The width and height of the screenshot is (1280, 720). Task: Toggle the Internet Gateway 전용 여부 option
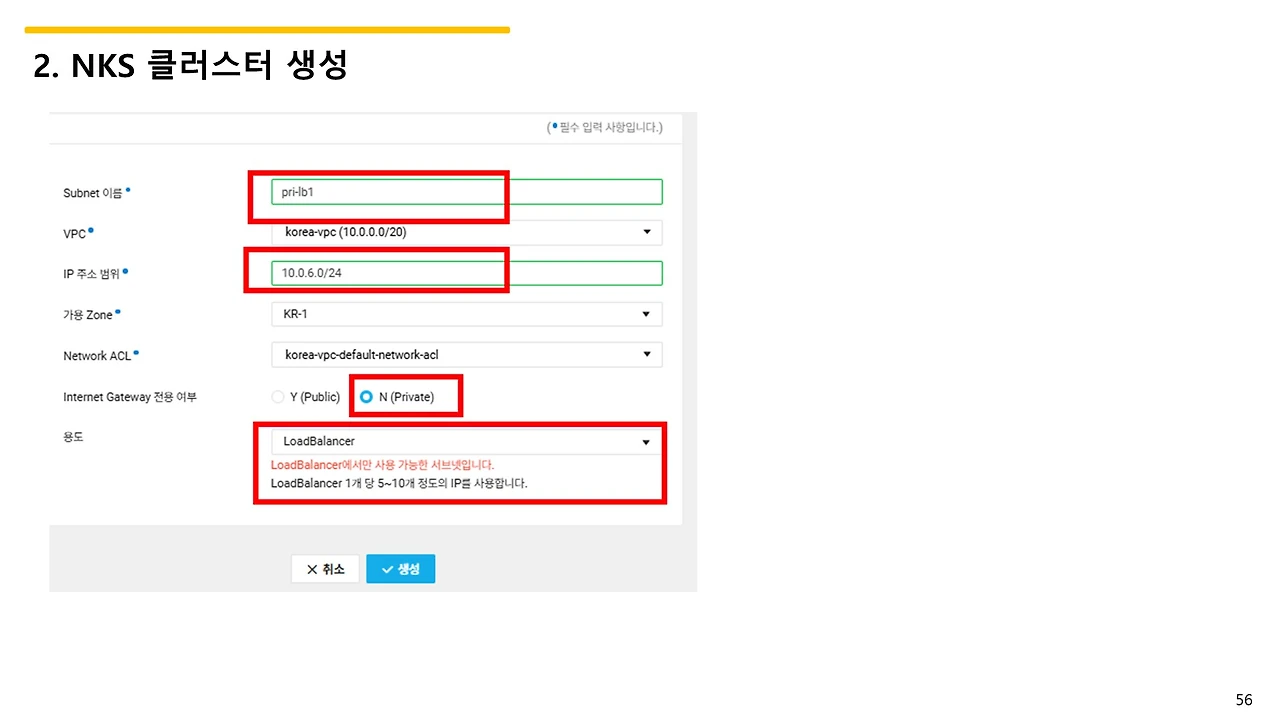pyautogui.click(x=367, y=396)
